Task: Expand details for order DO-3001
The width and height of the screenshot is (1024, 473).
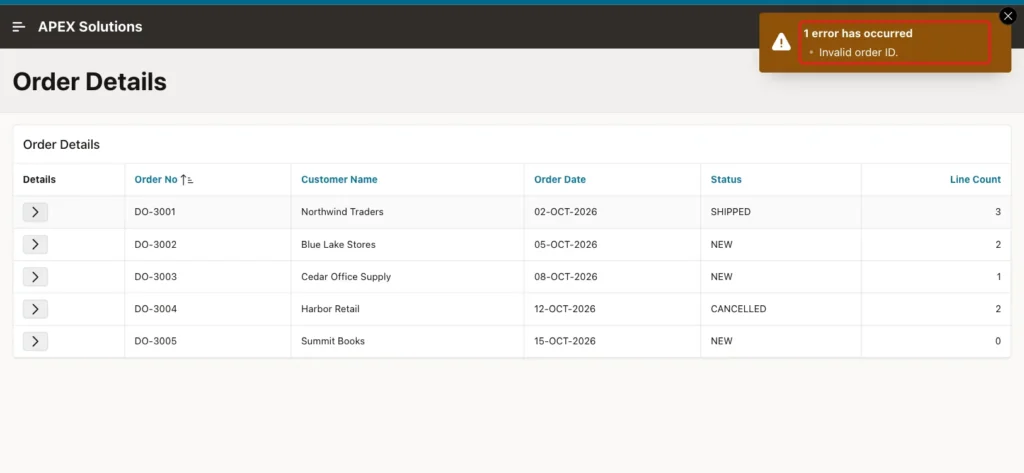Action: point(35,212)
